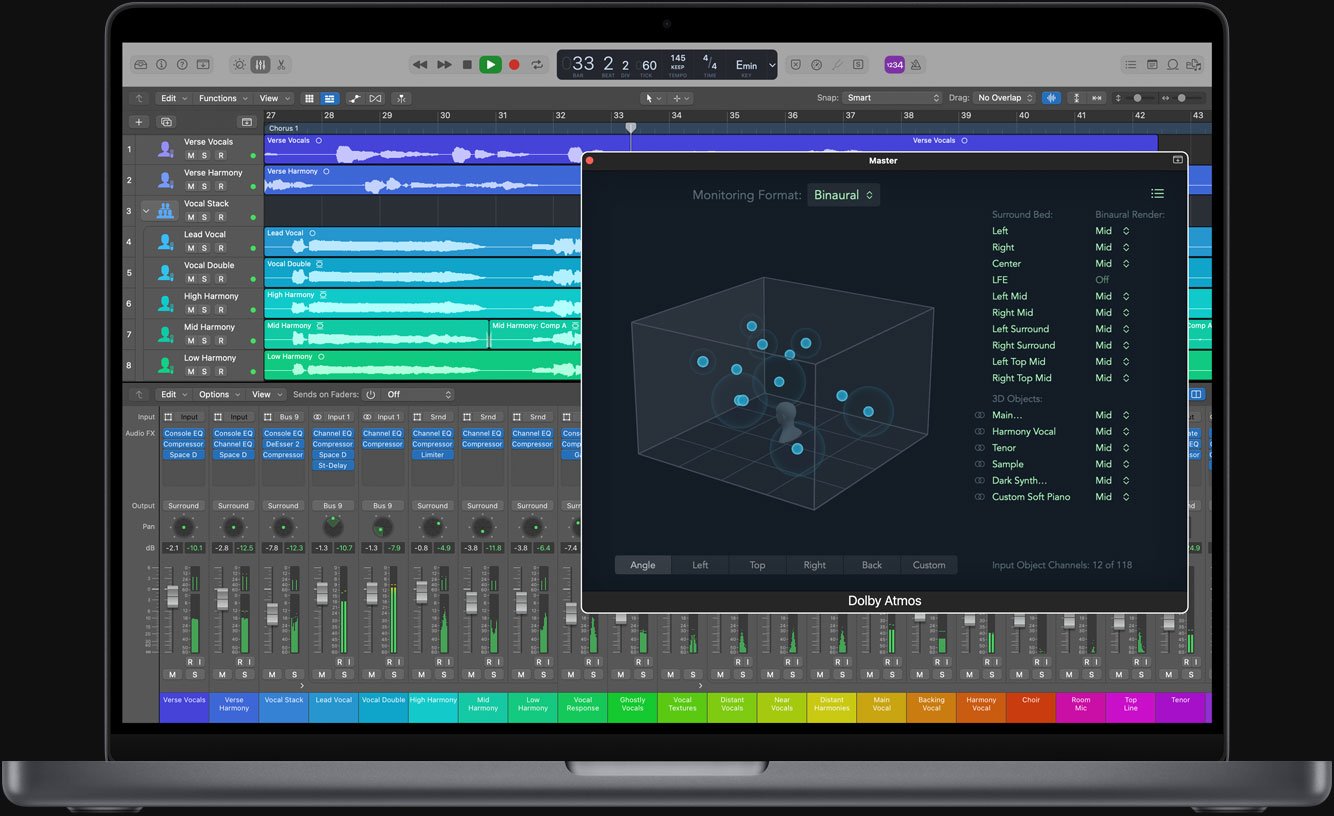The width and height of the screenshot is (1334, 816).
Task: Select the Scissors tool icon near the toolbar
Action: [282, 64]
